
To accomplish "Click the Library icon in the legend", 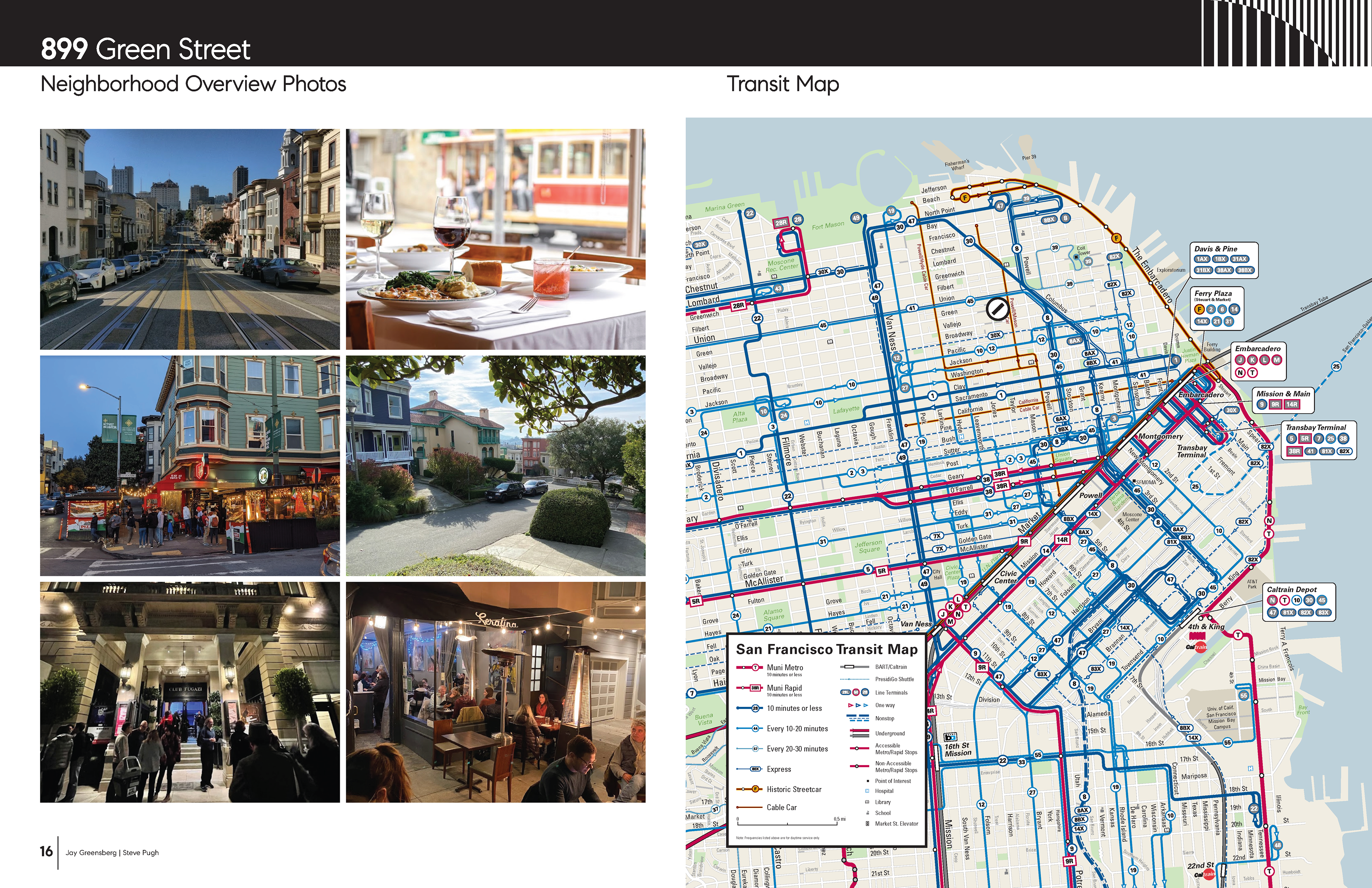I will point(867,802).
